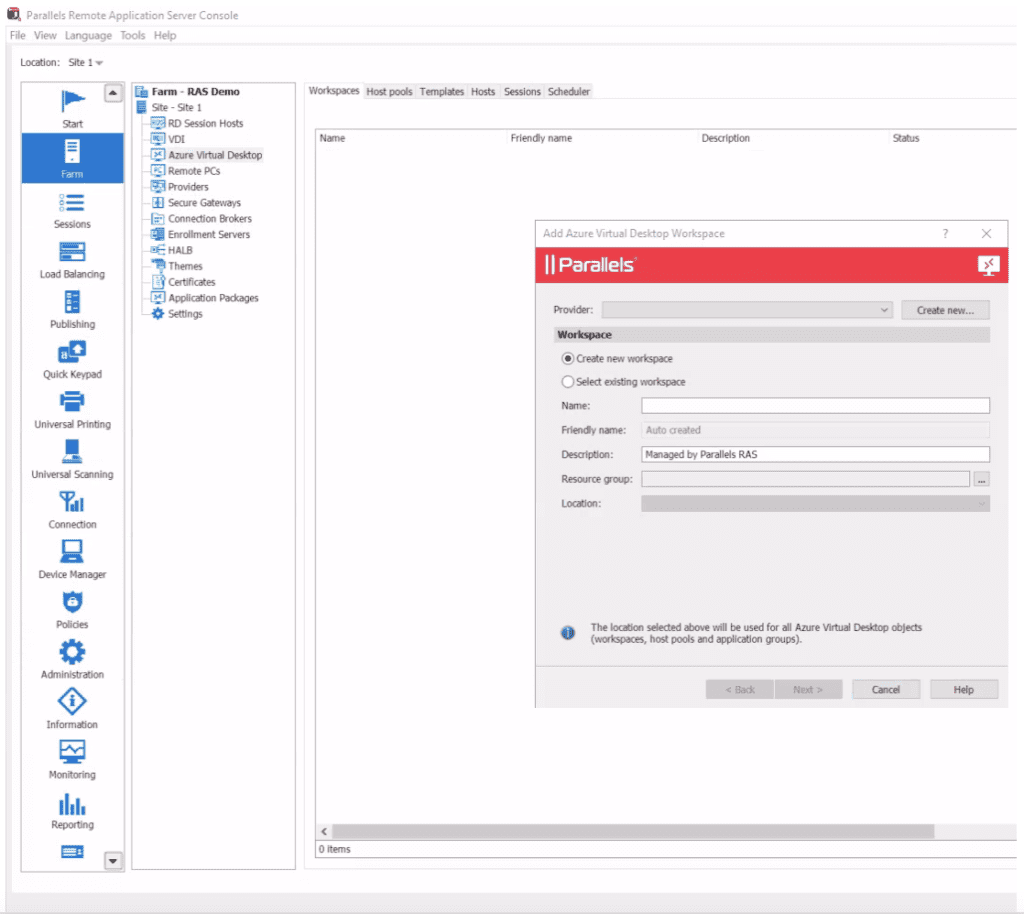Click in the Resource group field

point(805,480)
